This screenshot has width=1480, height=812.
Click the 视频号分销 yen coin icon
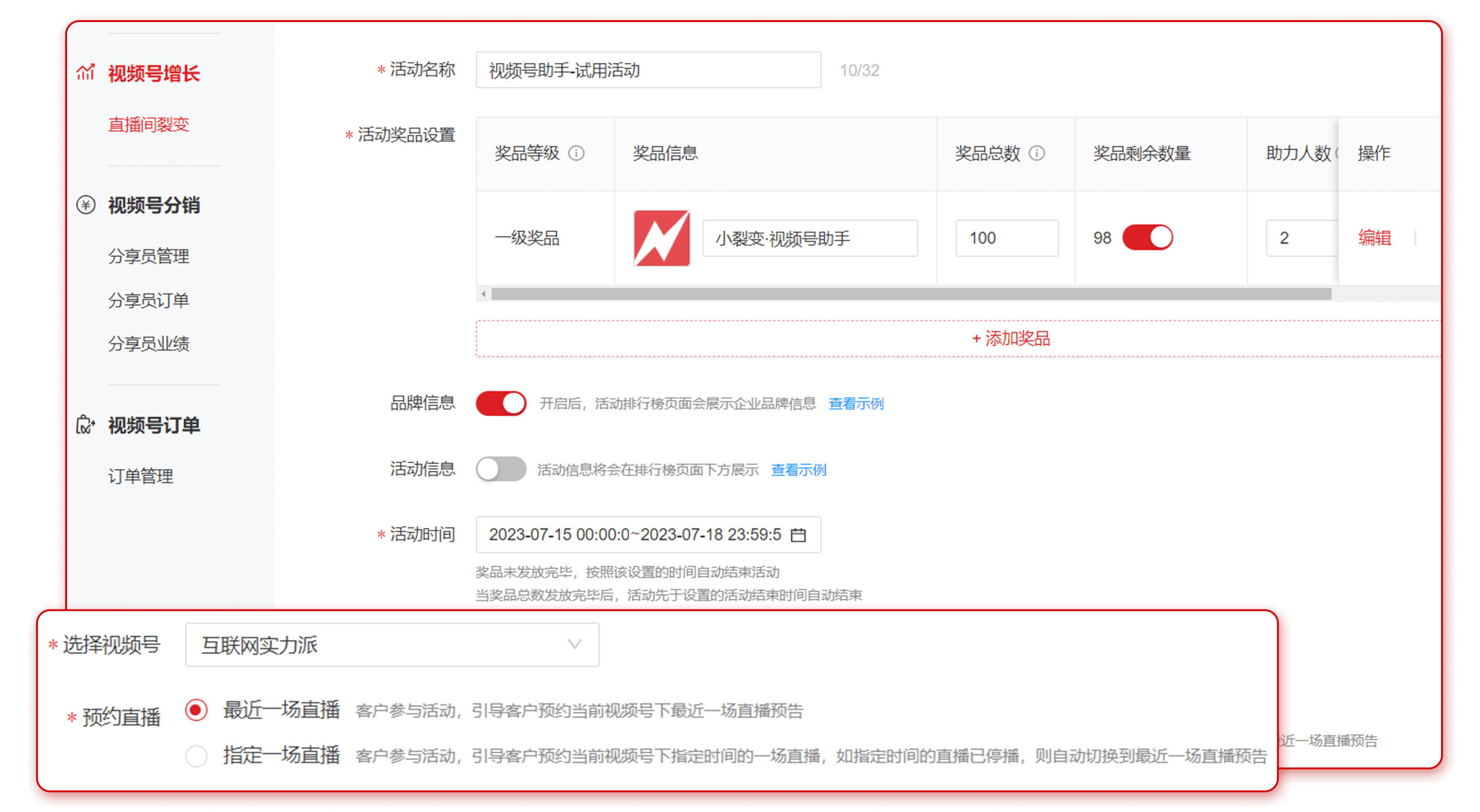[86, 205]
